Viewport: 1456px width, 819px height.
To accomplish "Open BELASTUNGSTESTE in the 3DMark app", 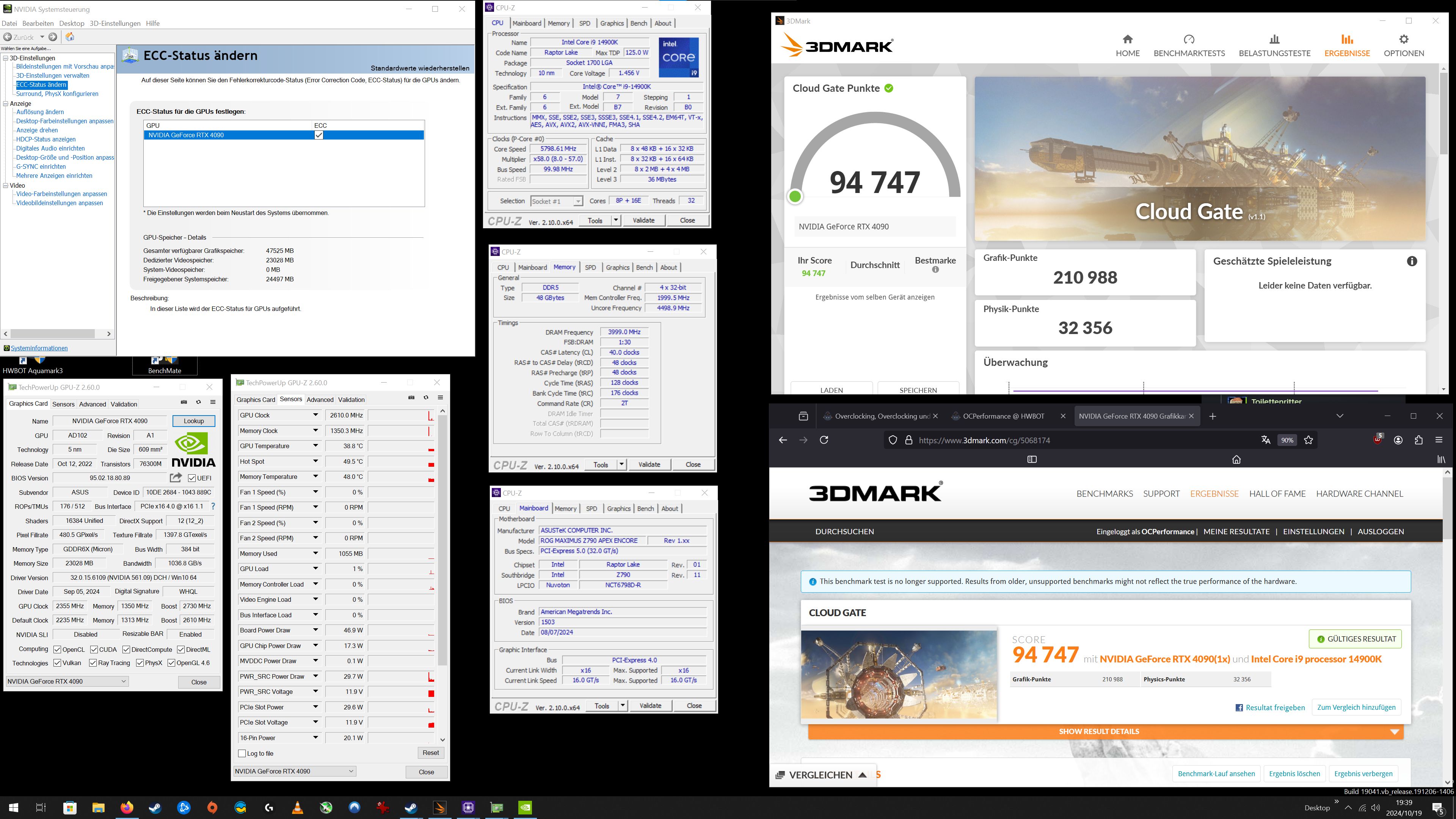I will (x=1274, y=45).
